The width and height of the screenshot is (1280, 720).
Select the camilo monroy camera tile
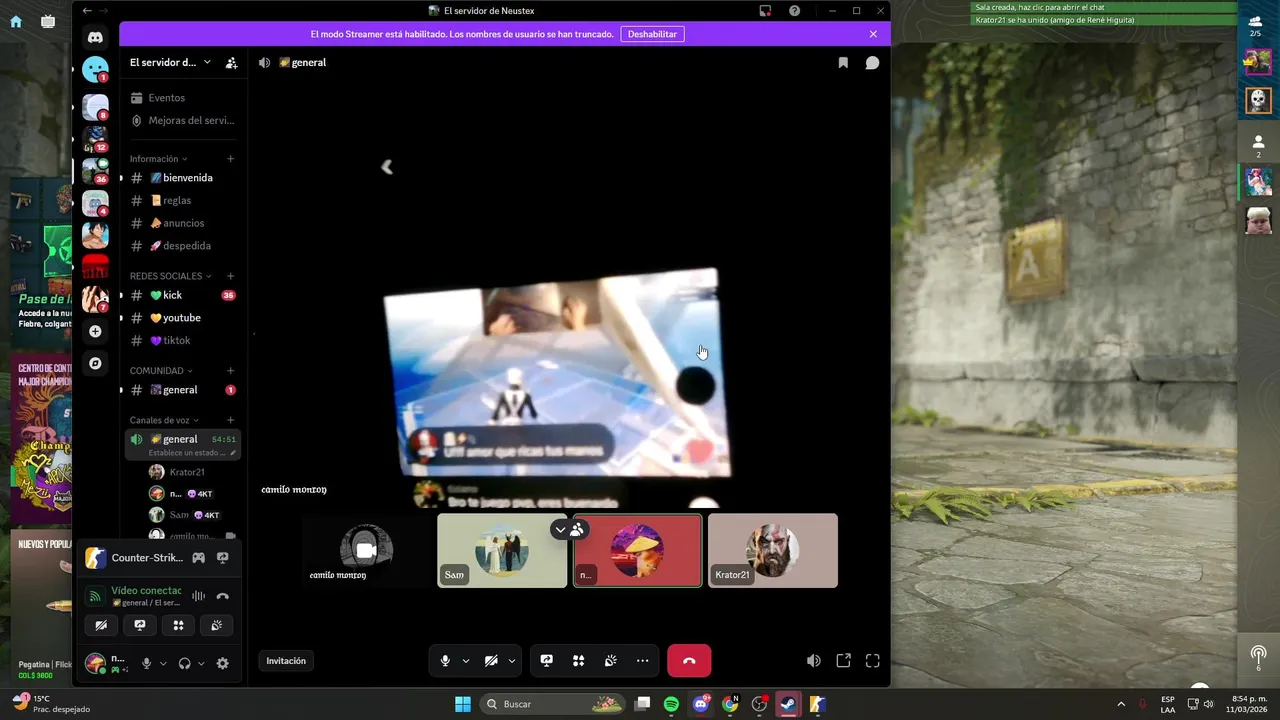[366, 550]
